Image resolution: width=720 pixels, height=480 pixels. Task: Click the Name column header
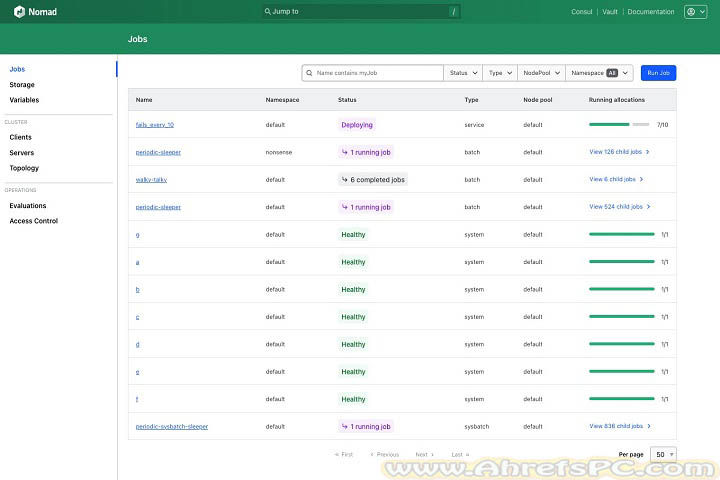(x=144, y=100)
